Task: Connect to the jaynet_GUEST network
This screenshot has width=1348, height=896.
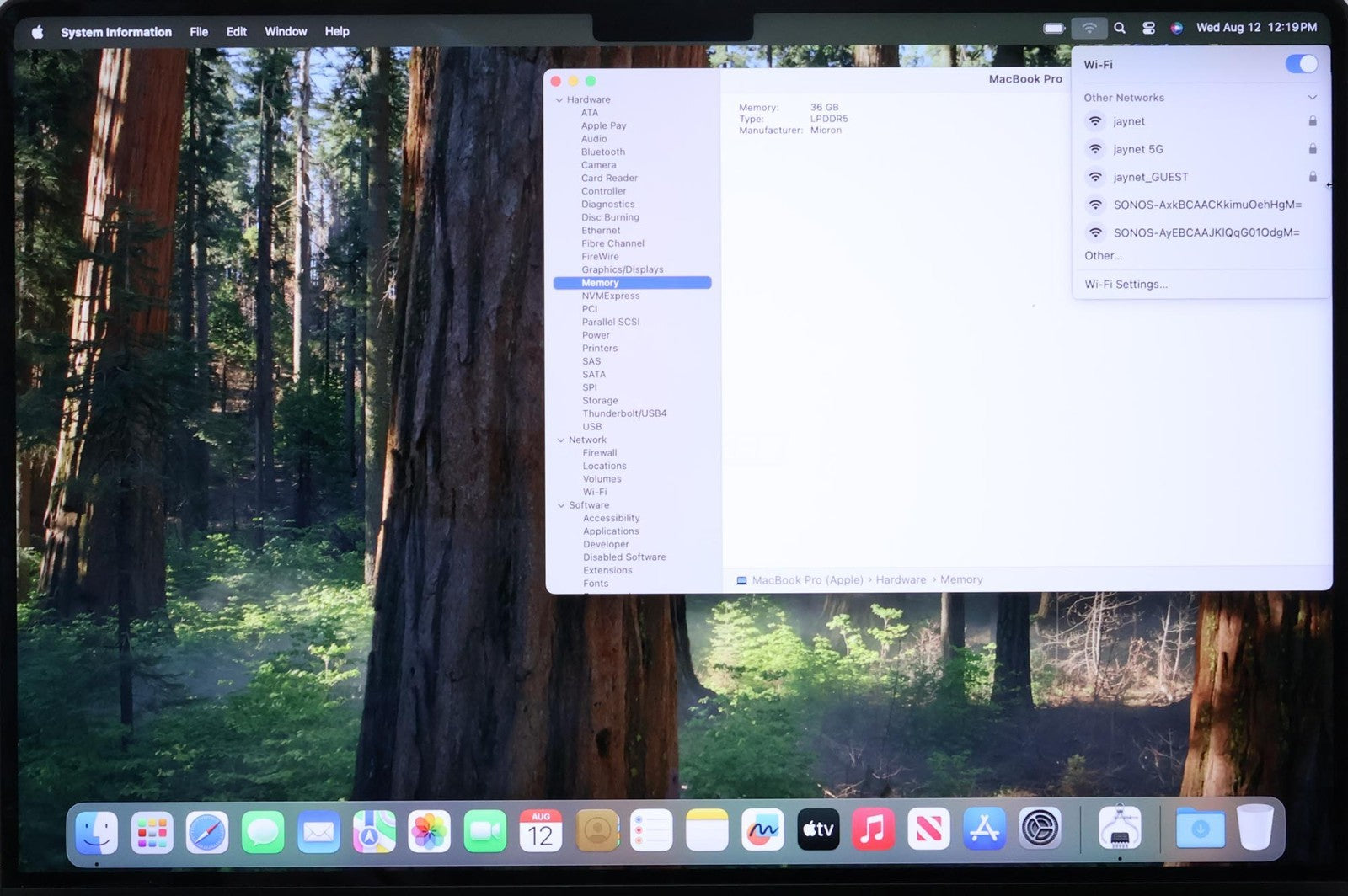Action: coord(1201,177)
